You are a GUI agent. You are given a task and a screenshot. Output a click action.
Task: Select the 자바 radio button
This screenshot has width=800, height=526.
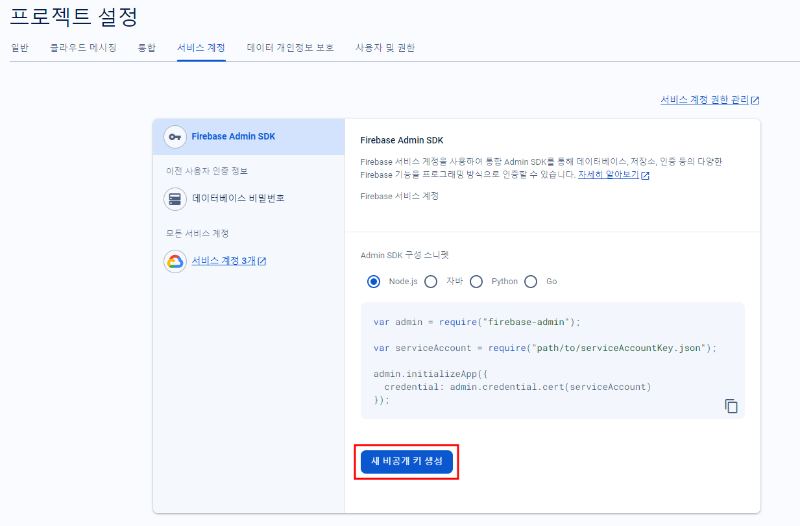point(431,282)
